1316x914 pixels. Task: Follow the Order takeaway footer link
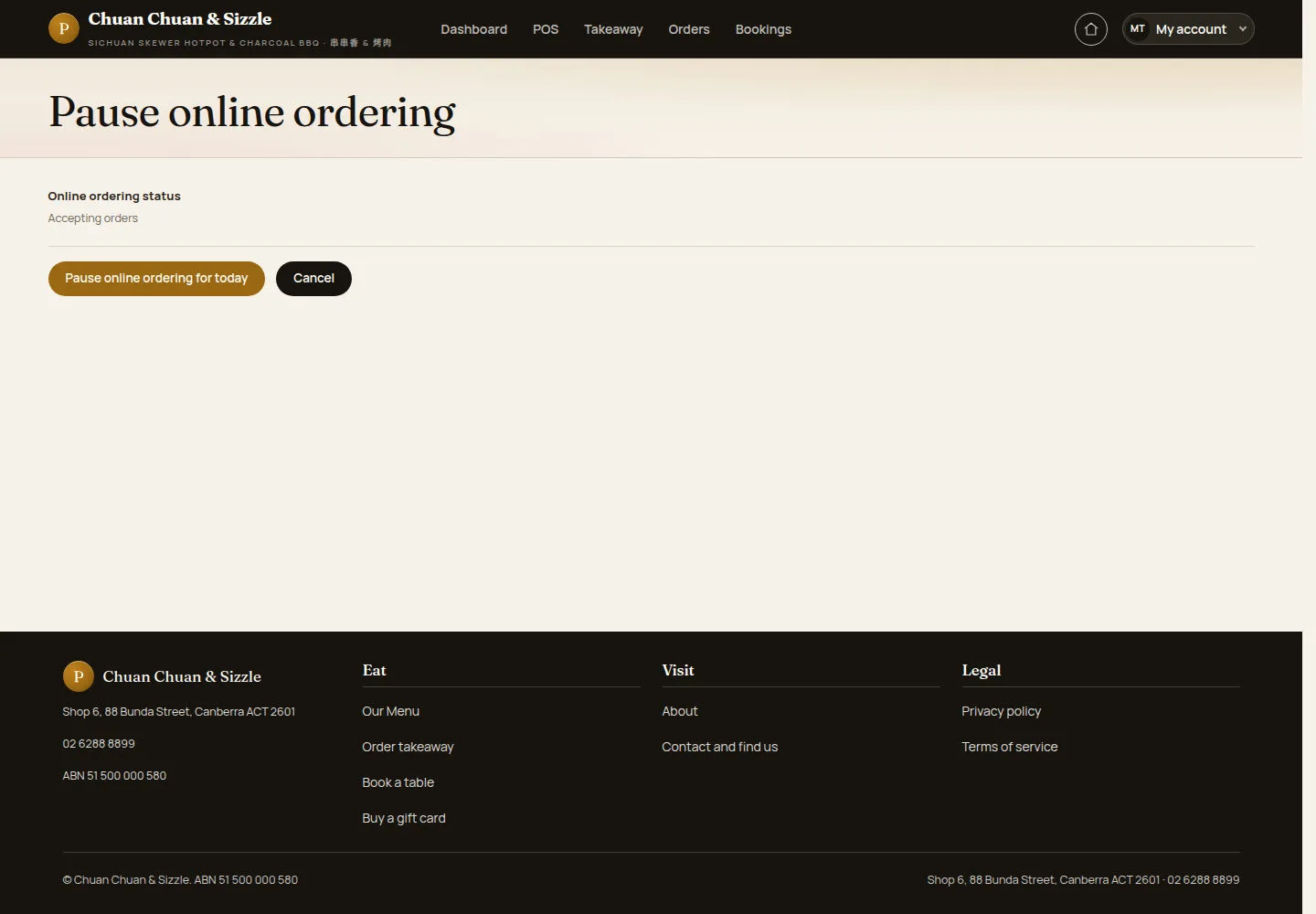pyautogui.click(x=408, y=747)
